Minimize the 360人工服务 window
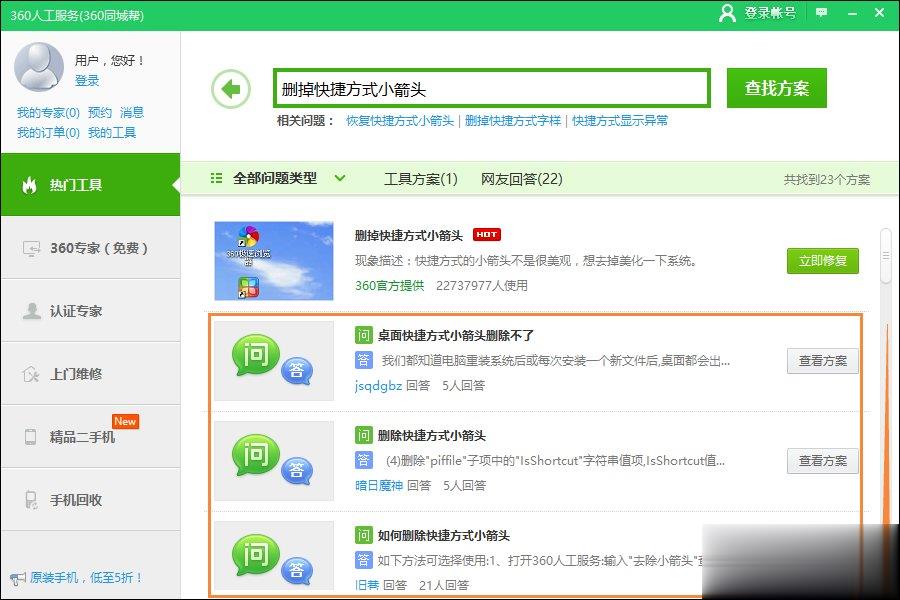Screen dimensions: 900x600 click(852, 13)
